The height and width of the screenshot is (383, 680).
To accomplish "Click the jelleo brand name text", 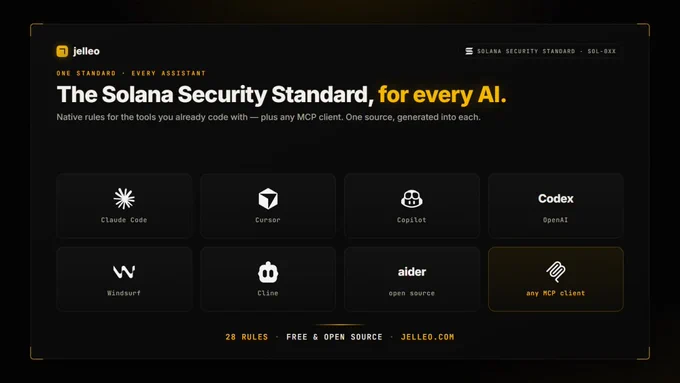I will coord(86,51).
